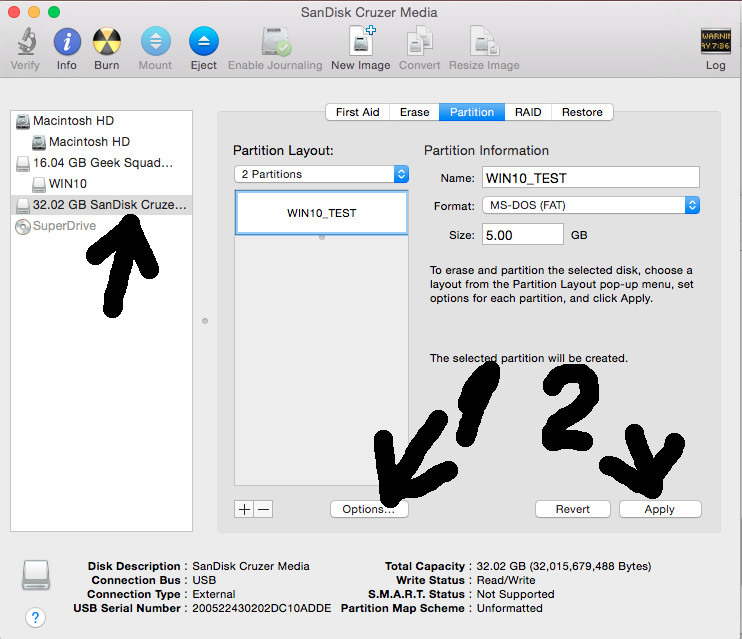Select the WIN10_TEST partition block
The height and width of the screenshot is (639, 742).
[321, 213]
